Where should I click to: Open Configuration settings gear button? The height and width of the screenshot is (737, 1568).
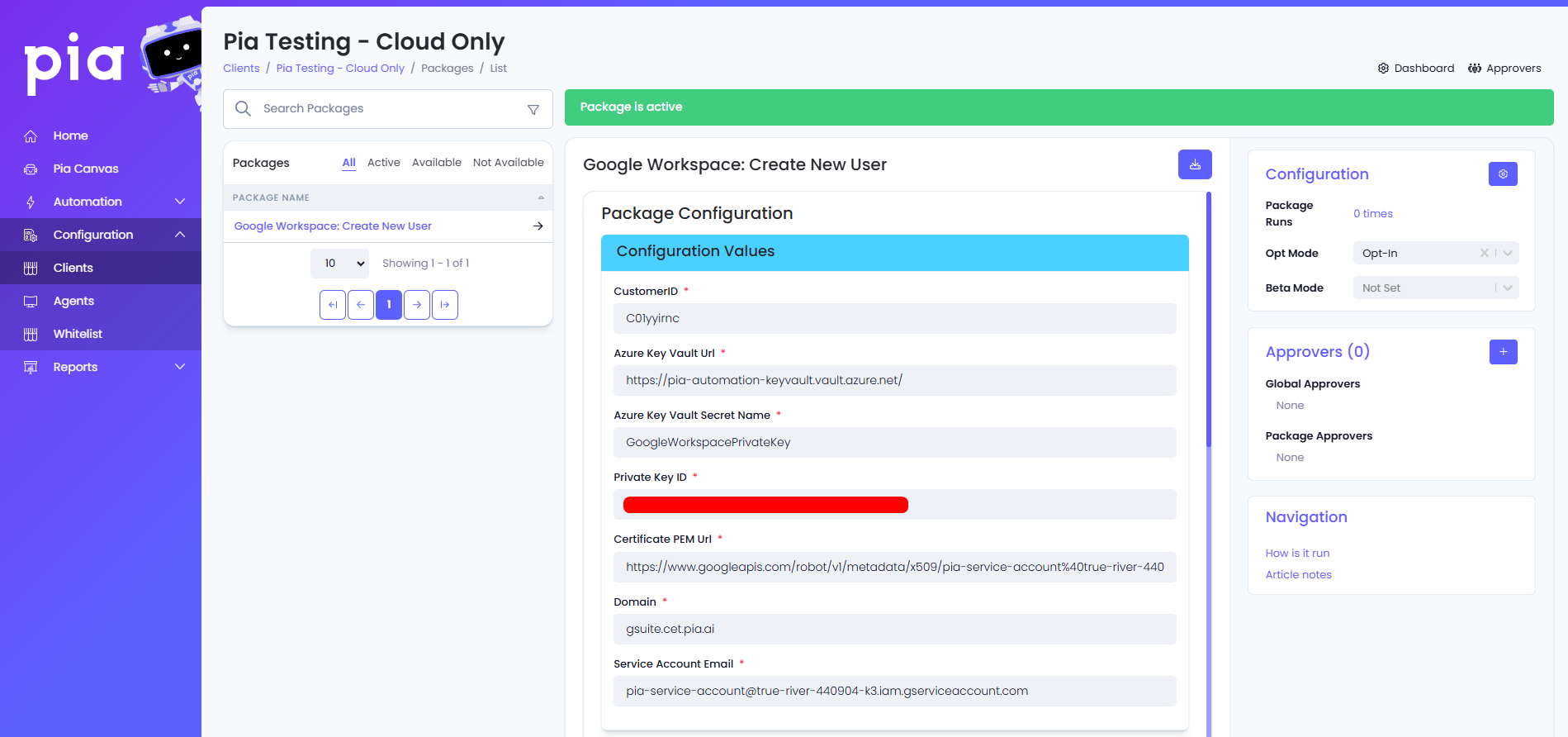(x=1503, y=174)
